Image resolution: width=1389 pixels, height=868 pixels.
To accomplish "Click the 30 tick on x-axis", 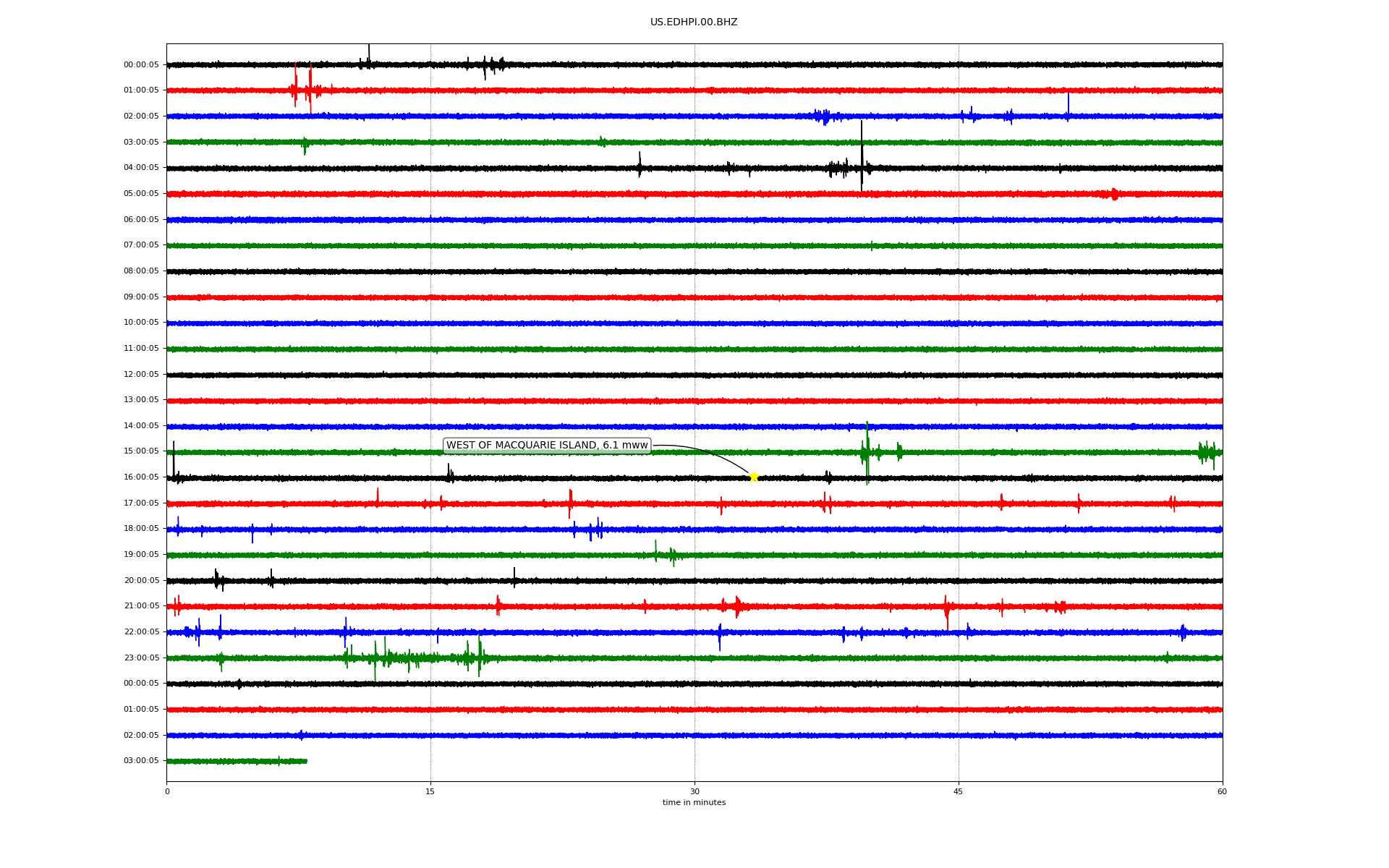I will click(x=694, y=791).
